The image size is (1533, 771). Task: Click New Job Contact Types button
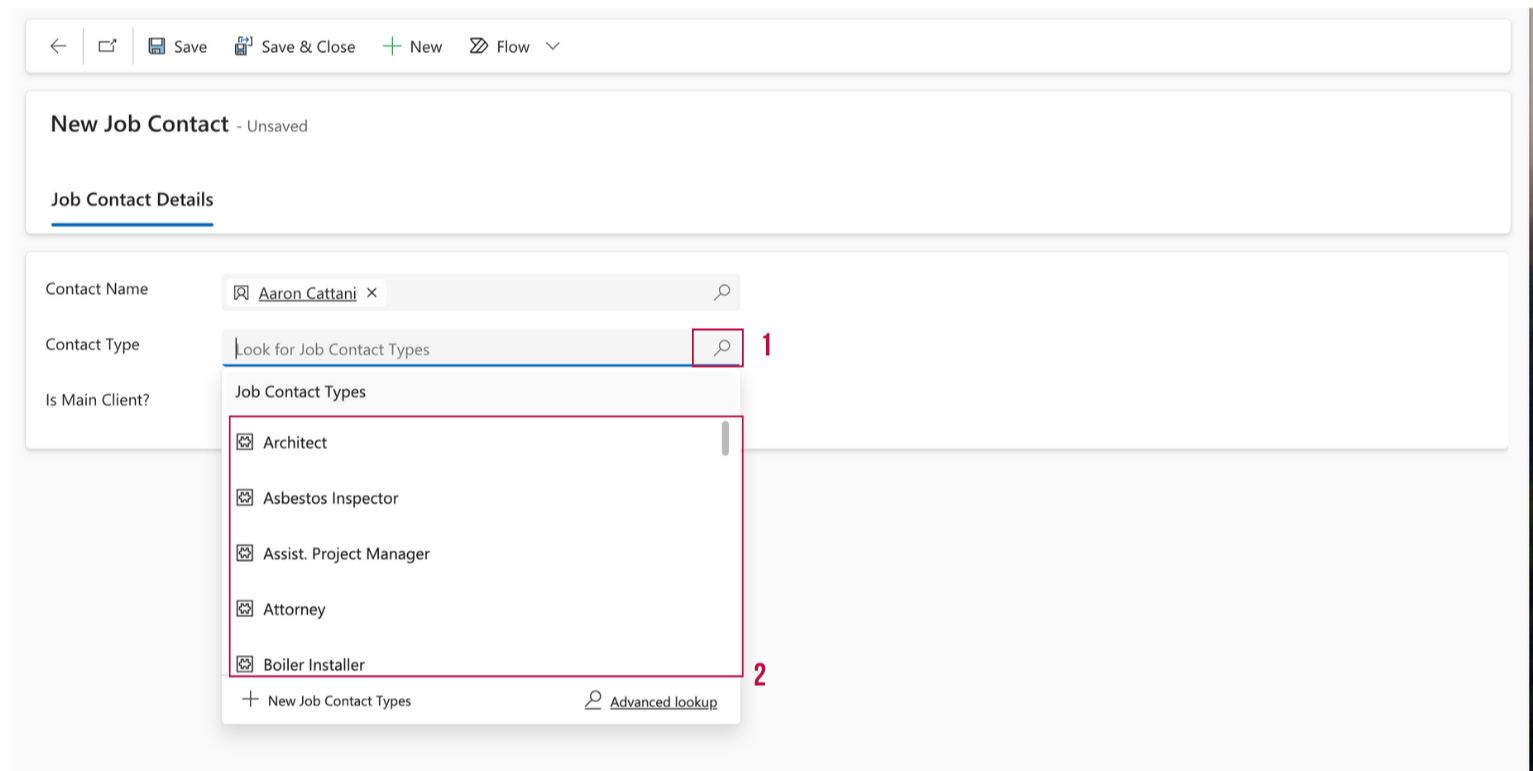pos(327,701)
